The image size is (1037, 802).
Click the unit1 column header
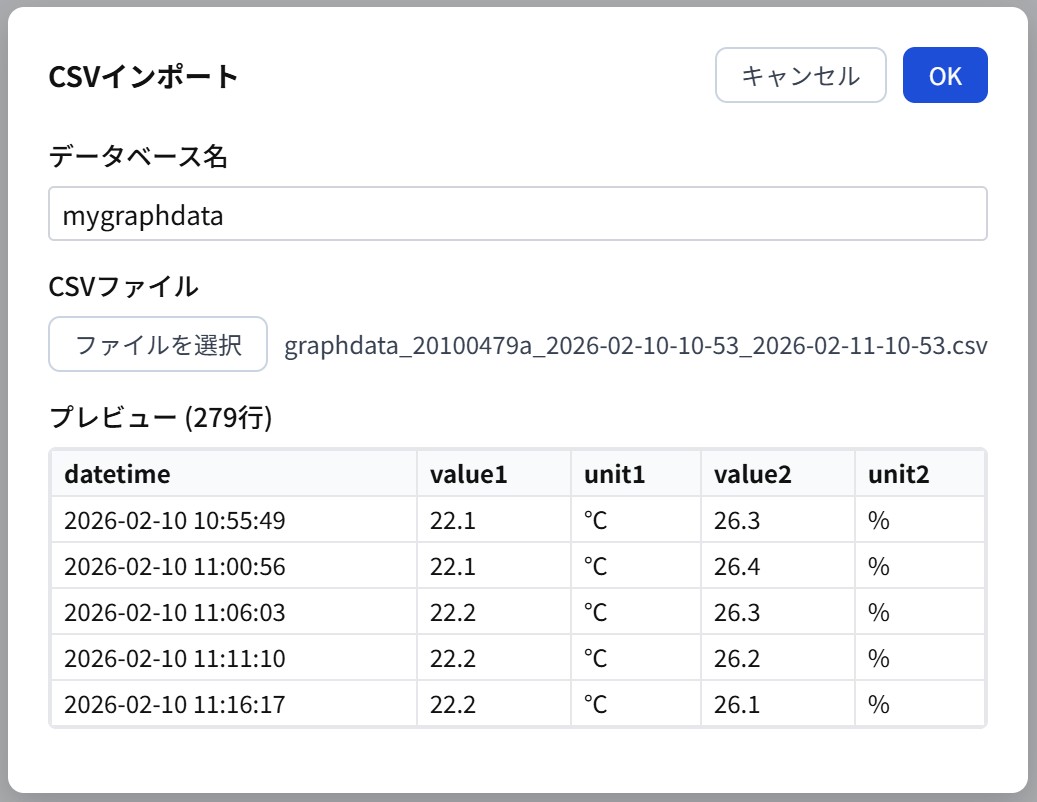(x=612, y=473)
